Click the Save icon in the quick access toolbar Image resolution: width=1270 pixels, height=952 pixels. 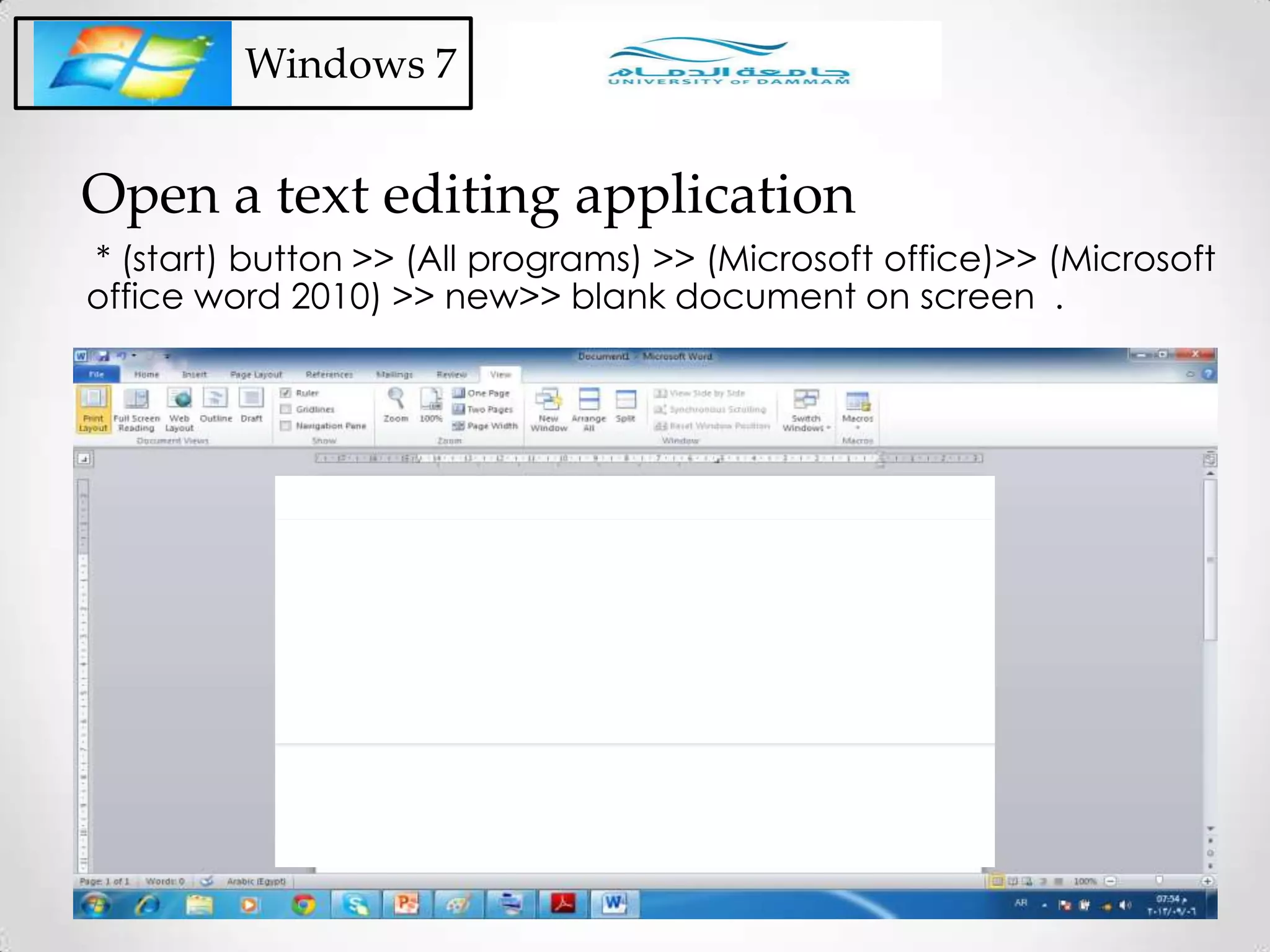point(103,356)
